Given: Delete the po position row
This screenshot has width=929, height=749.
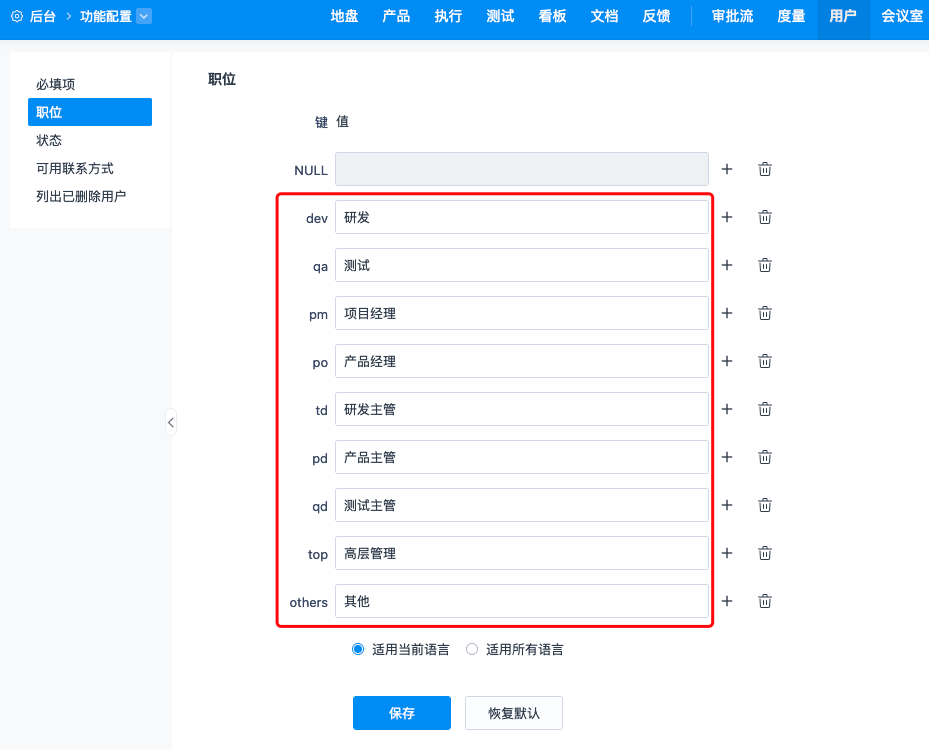Looking at the screenshot, I should (x=765, y=361).
